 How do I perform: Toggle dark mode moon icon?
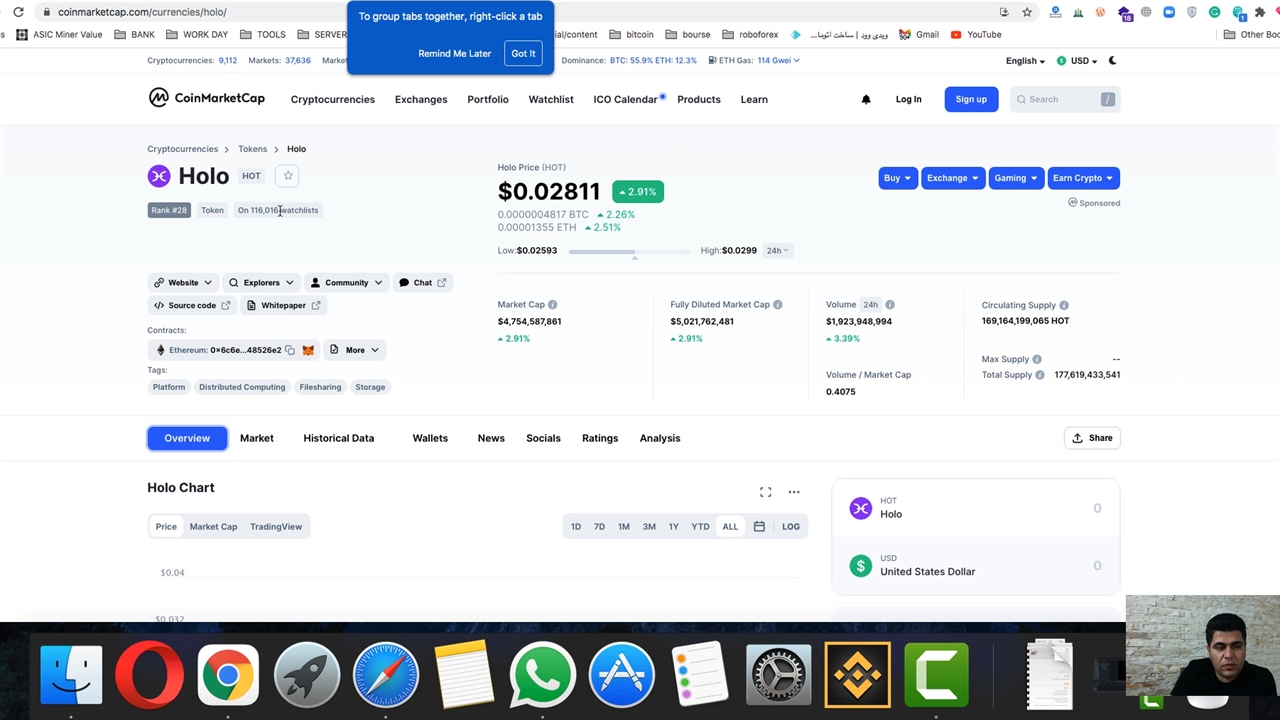pyautogui.click(x=1112, y=61)
